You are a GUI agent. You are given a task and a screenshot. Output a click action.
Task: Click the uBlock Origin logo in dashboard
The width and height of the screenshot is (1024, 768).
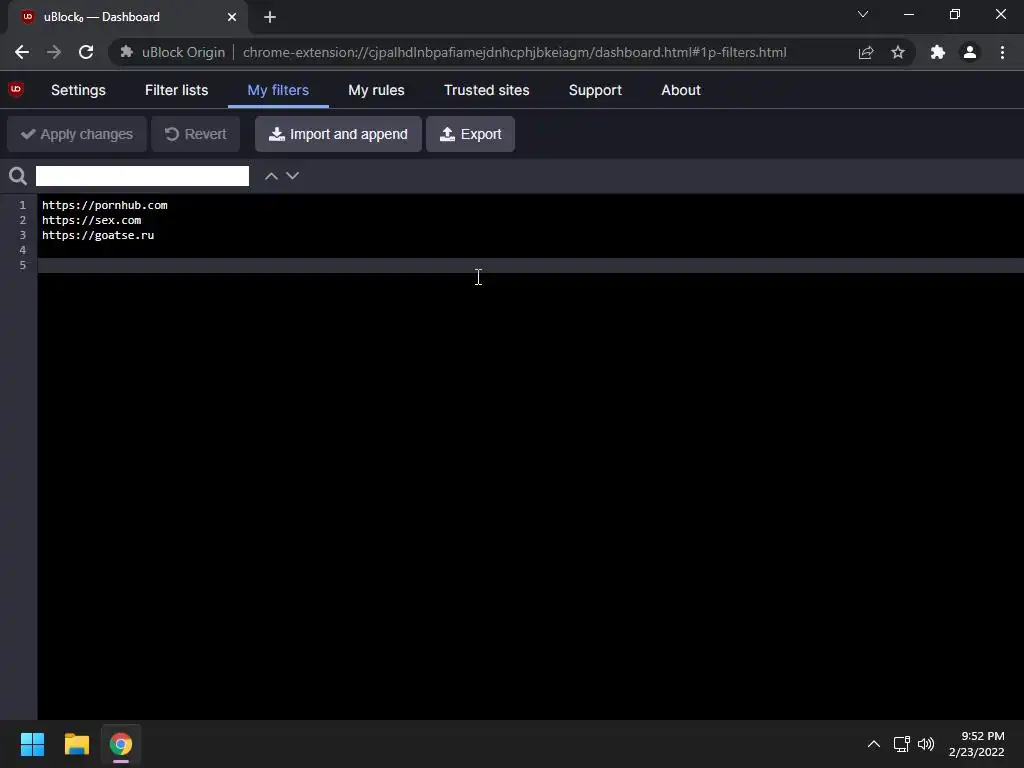tap(16, 89)
